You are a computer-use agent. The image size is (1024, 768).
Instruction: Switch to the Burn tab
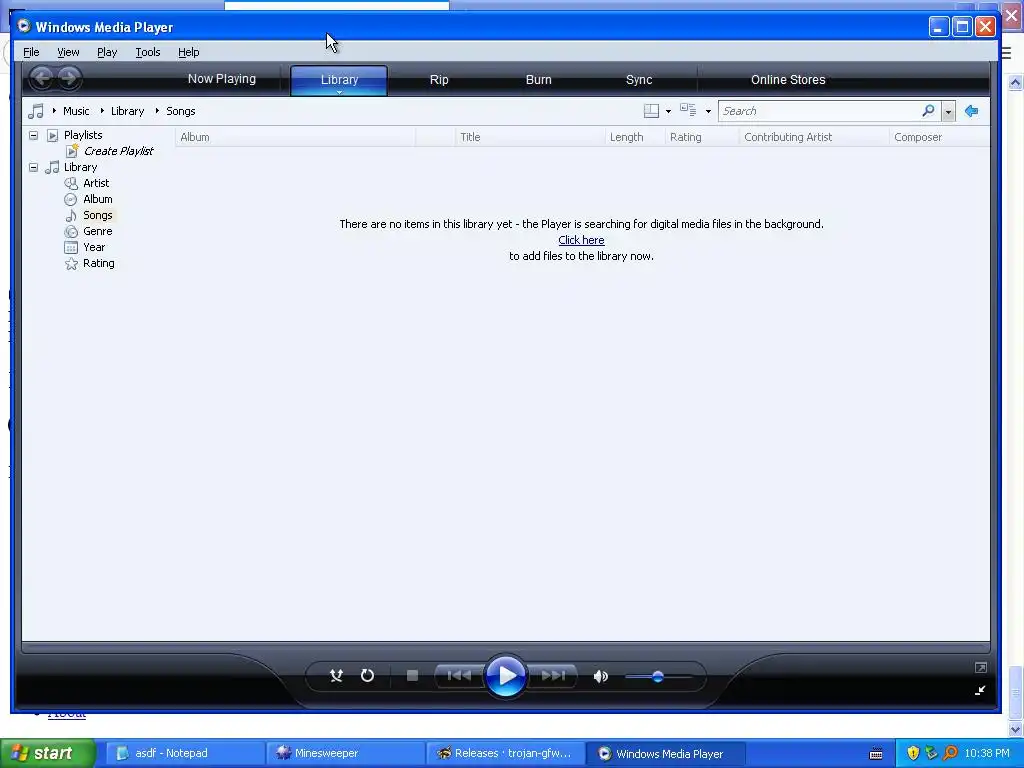coord(539,80)
